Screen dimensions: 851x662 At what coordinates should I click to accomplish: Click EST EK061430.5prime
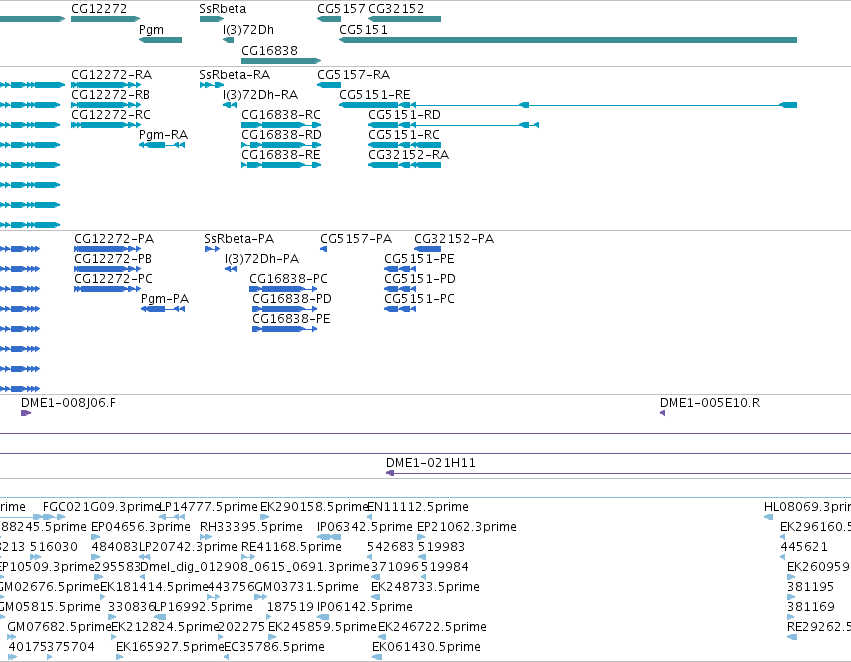coord(377,658)
